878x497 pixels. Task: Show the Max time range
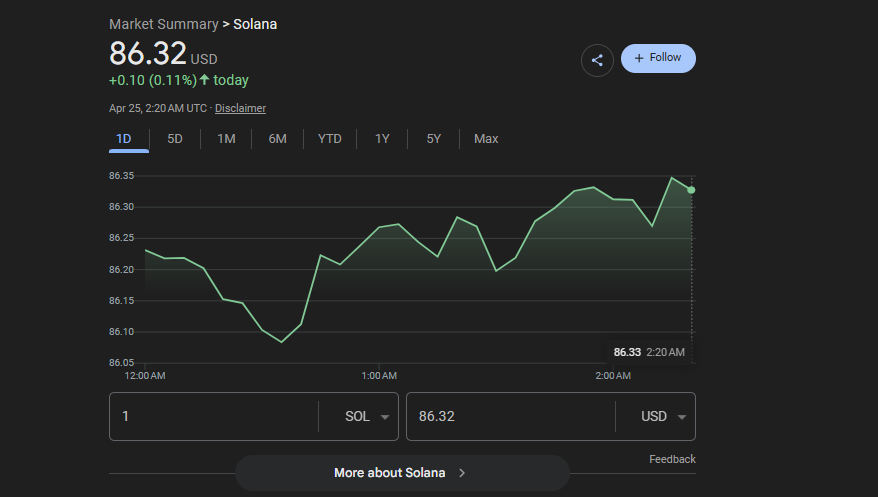(486, 139)
